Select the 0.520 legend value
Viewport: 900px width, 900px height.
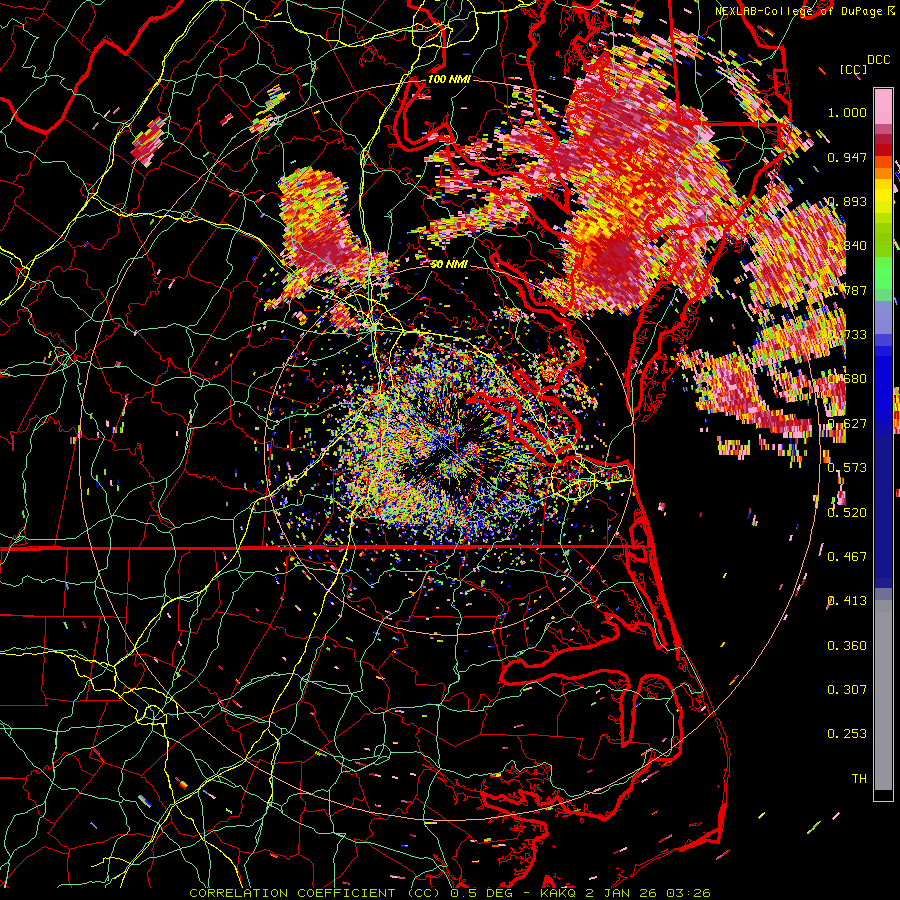[x=847, y=512]
